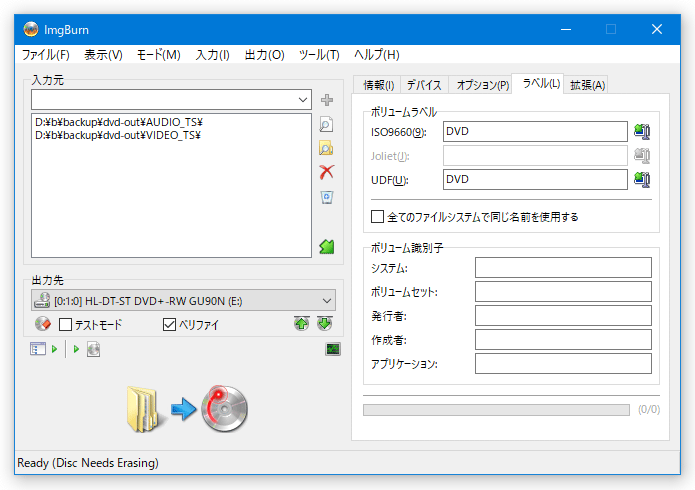Open the ヘルプ(H) menu
The image size is (695, 490).
(377, 55)
